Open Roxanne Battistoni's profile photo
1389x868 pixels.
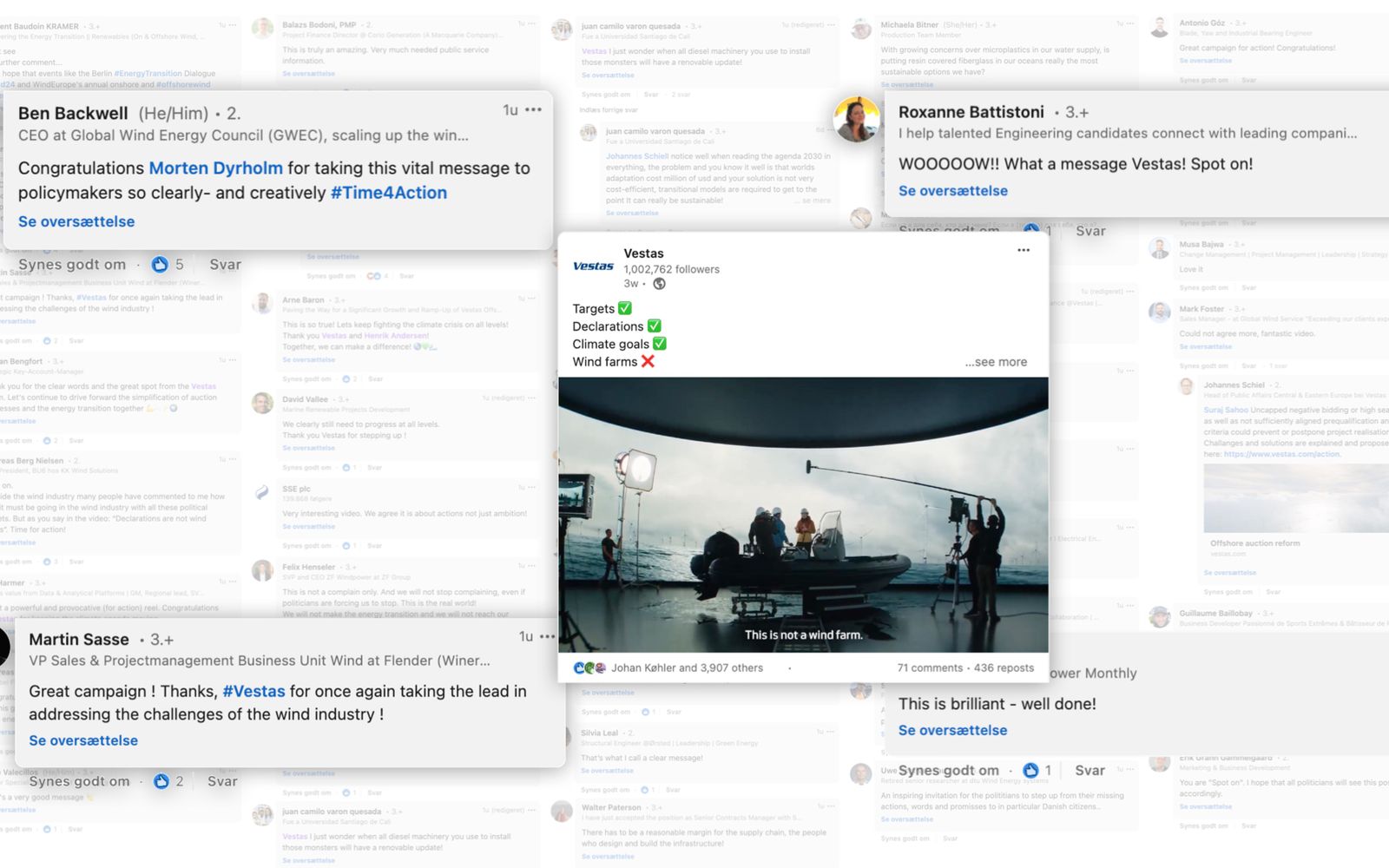[x=857, y=119]
